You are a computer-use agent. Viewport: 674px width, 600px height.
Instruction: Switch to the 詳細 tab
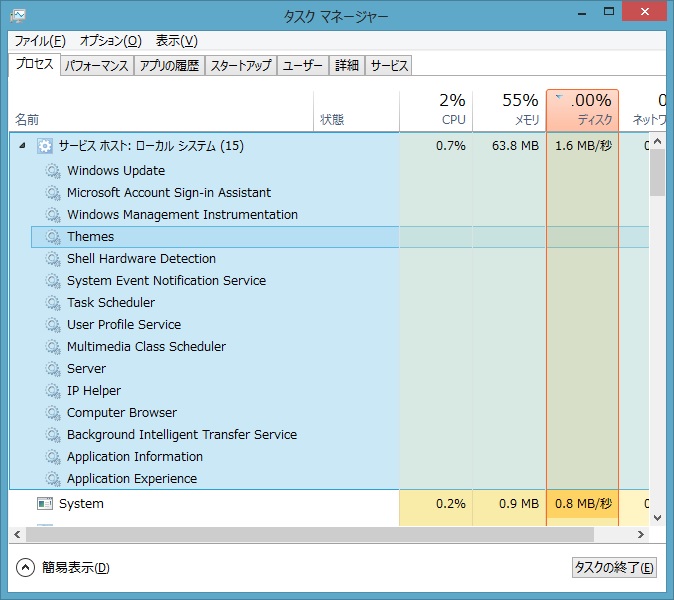pos(347,66)
